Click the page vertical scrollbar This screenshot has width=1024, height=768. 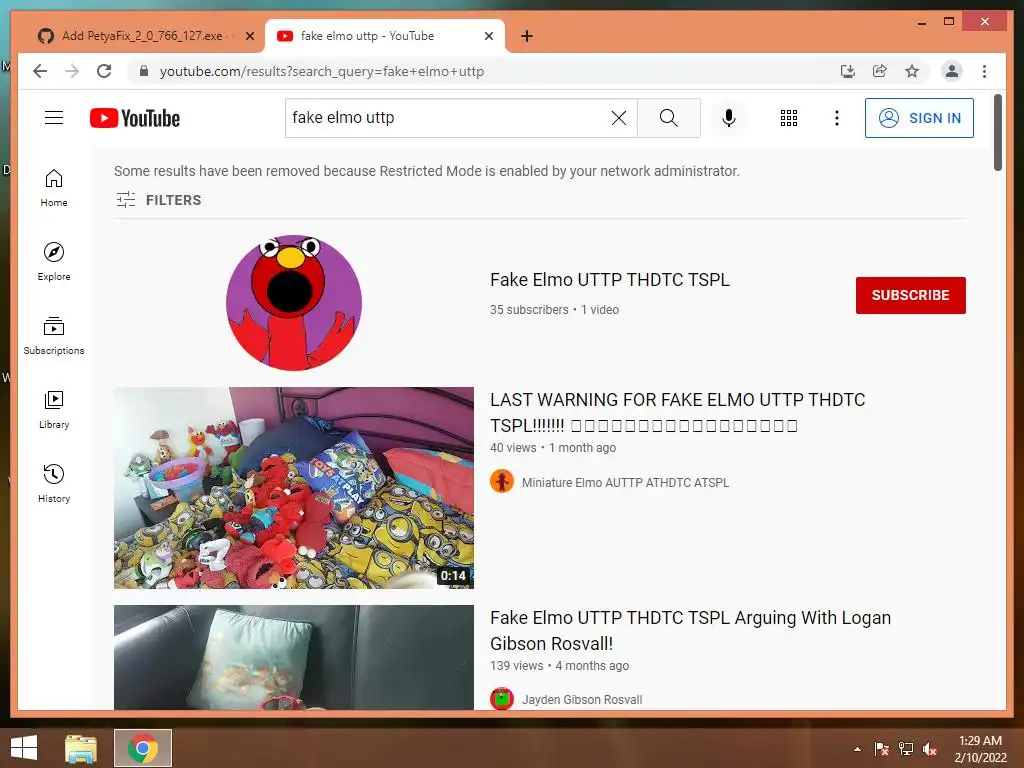point(997,133)
